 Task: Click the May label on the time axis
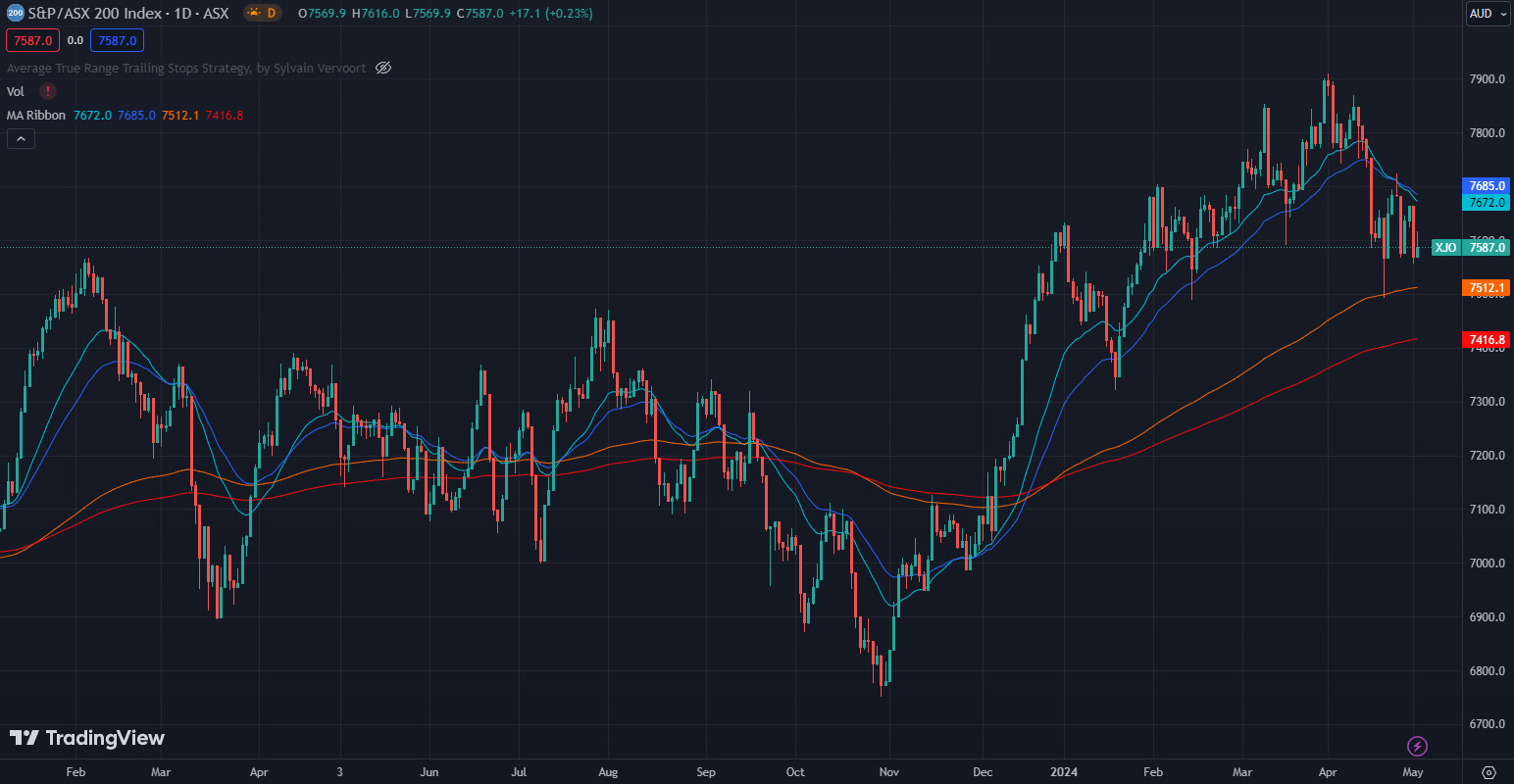[1412, 772]
